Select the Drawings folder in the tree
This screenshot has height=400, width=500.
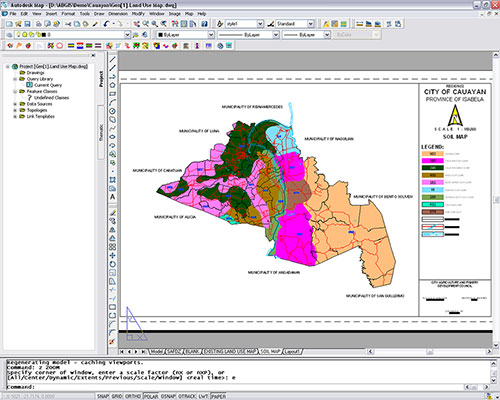pos(35,73)
